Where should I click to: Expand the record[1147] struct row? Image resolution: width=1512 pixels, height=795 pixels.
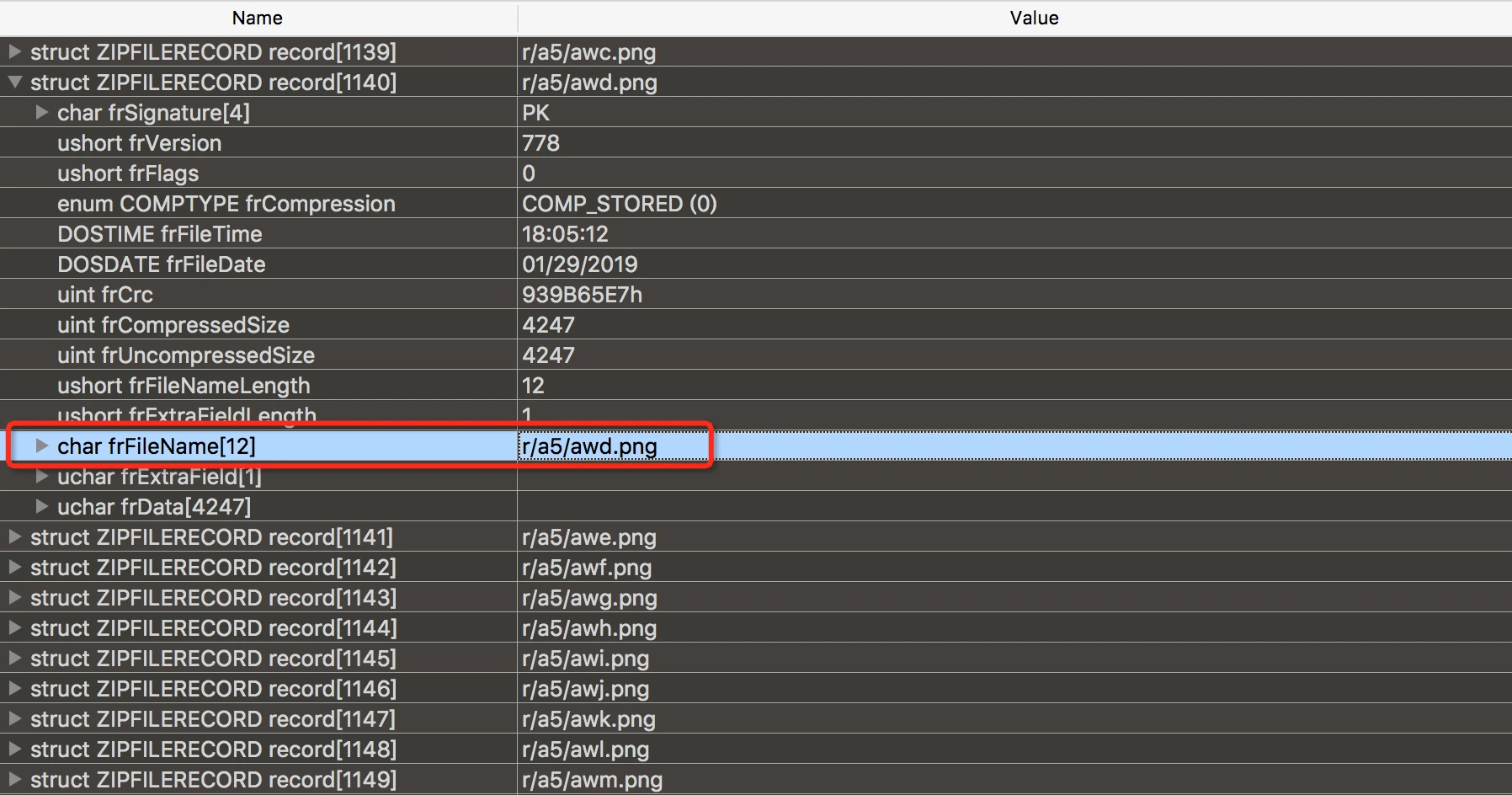pyautogui.click(x=14, y=718)
